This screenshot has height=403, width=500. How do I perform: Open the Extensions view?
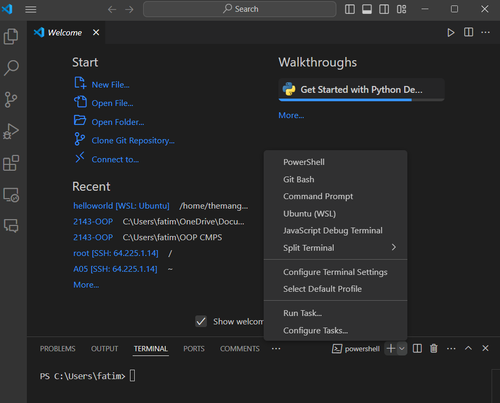pyautogui.click(x=11, y=163)
